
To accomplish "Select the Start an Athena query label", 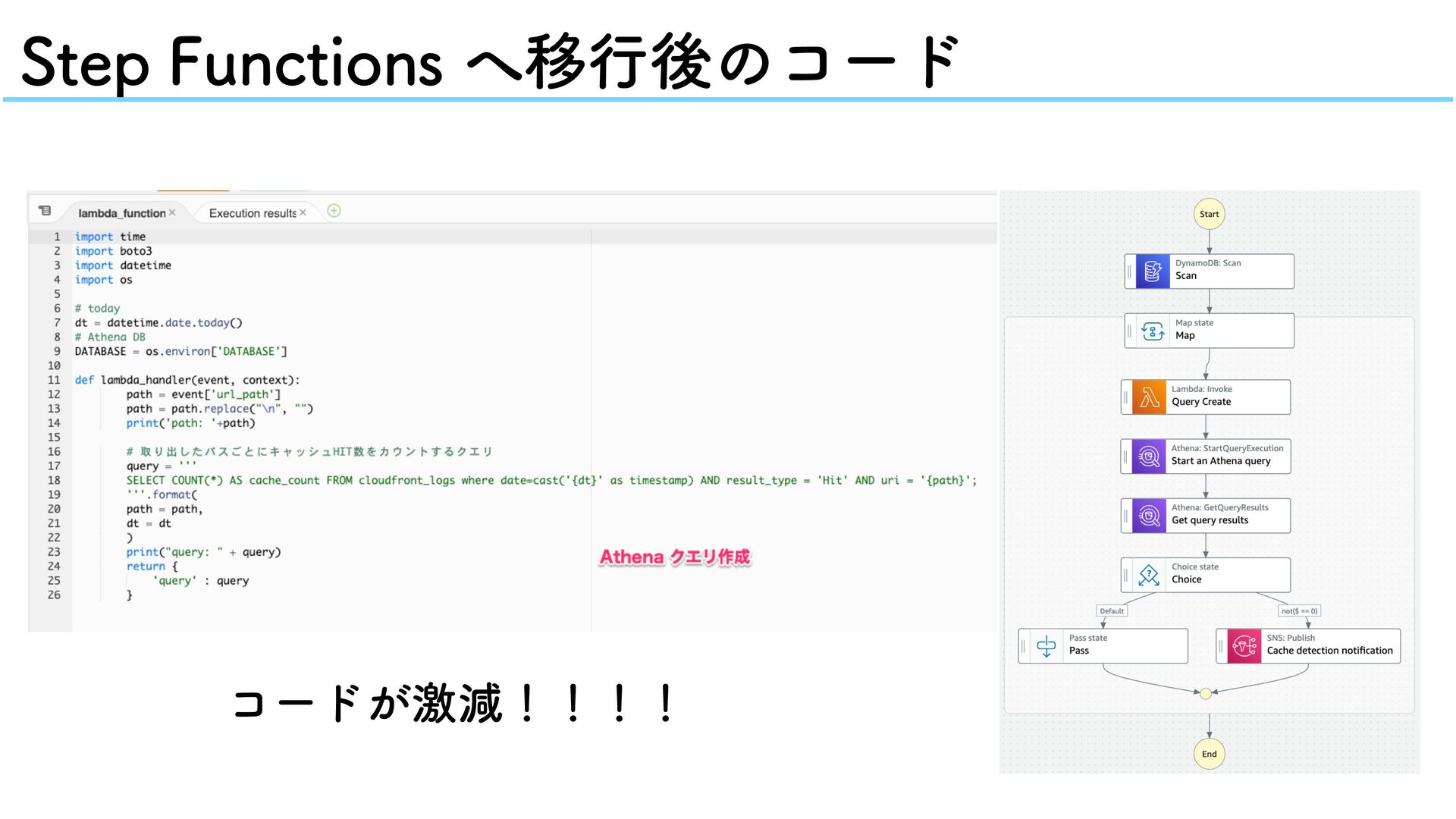I will (1221, 461).
